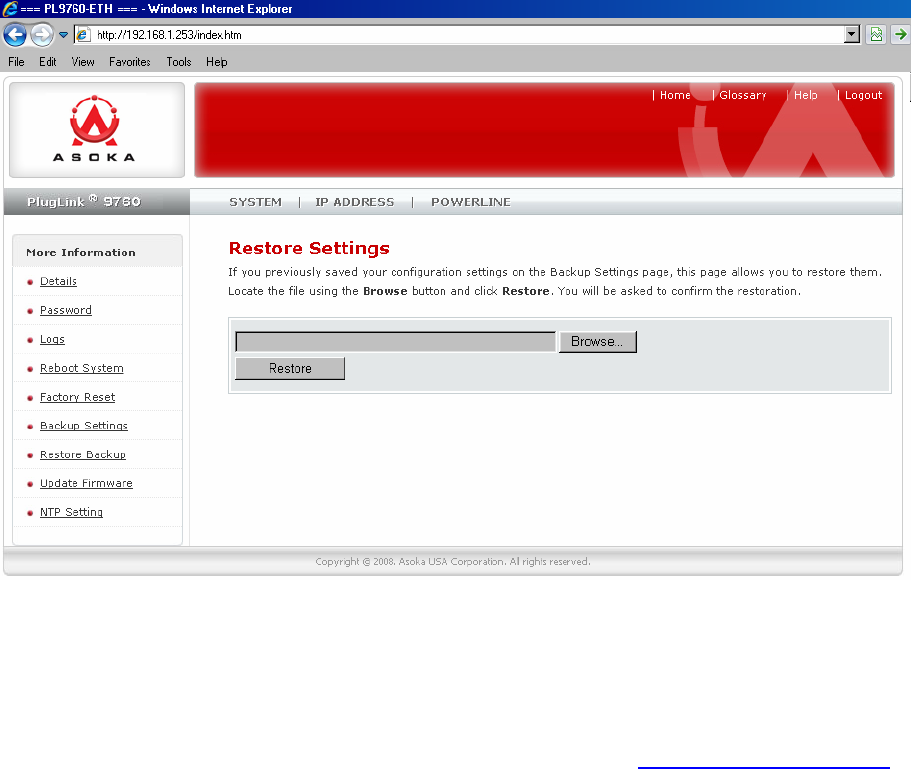Open the Tools menu
This screenshot has width=911, height=769.
[178, 62]
